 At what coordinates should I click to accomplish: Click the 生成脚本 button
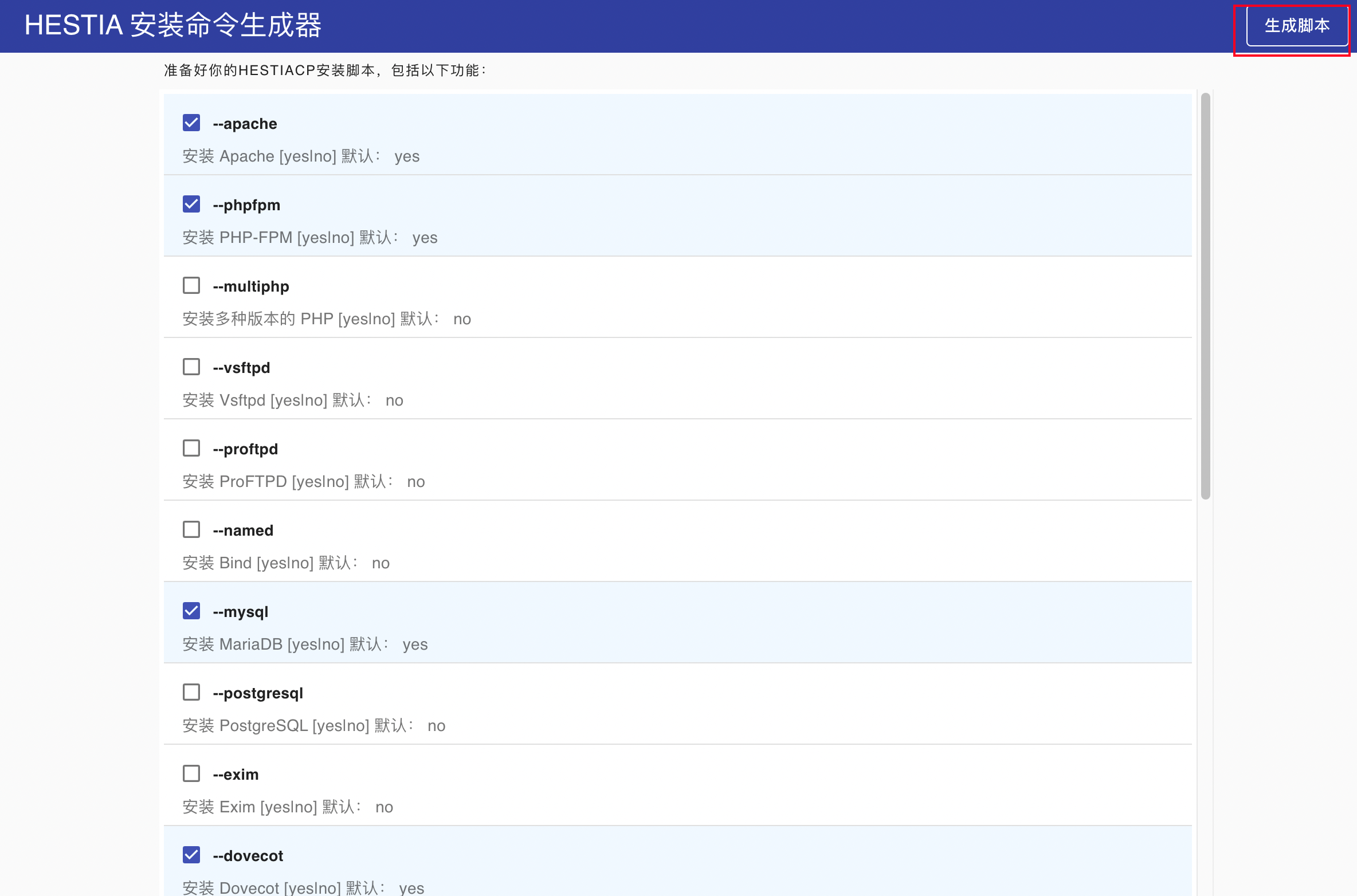(1297, 26)
